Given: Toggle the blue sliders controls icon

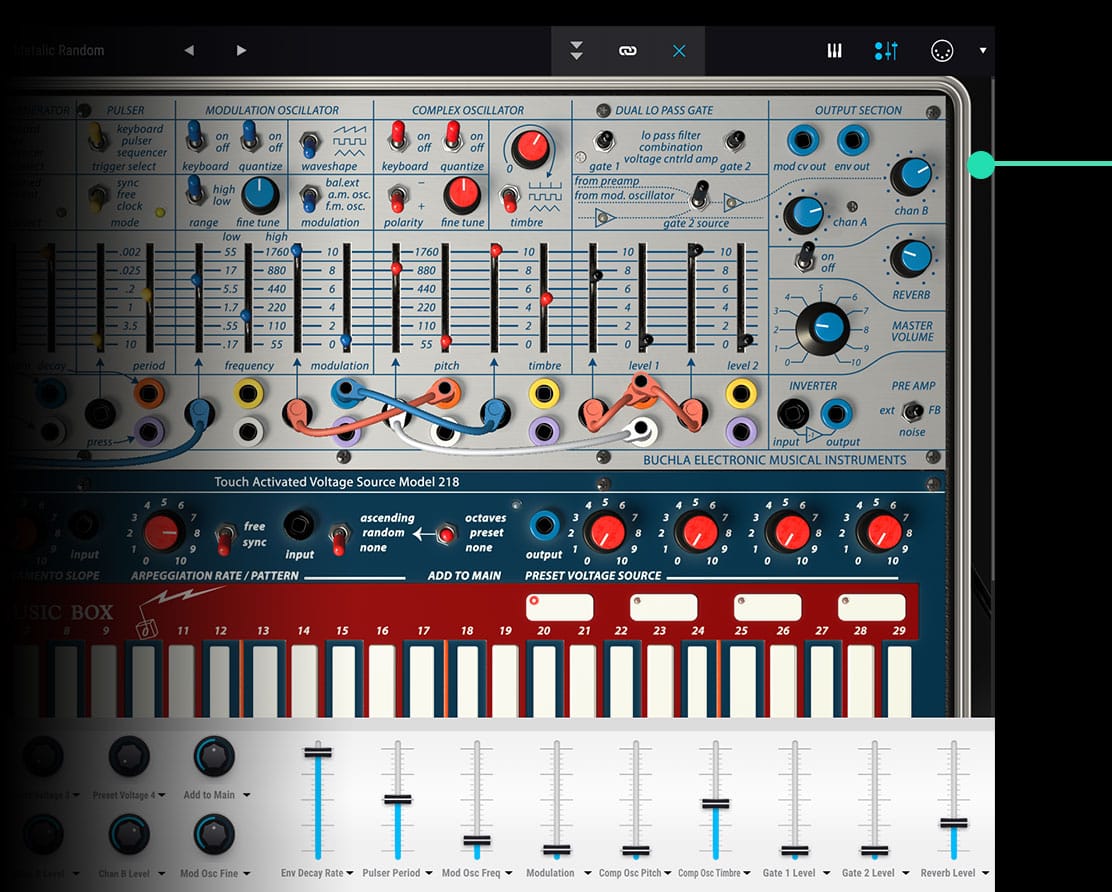Looking at the screenshot, I should tap(886, 50).
